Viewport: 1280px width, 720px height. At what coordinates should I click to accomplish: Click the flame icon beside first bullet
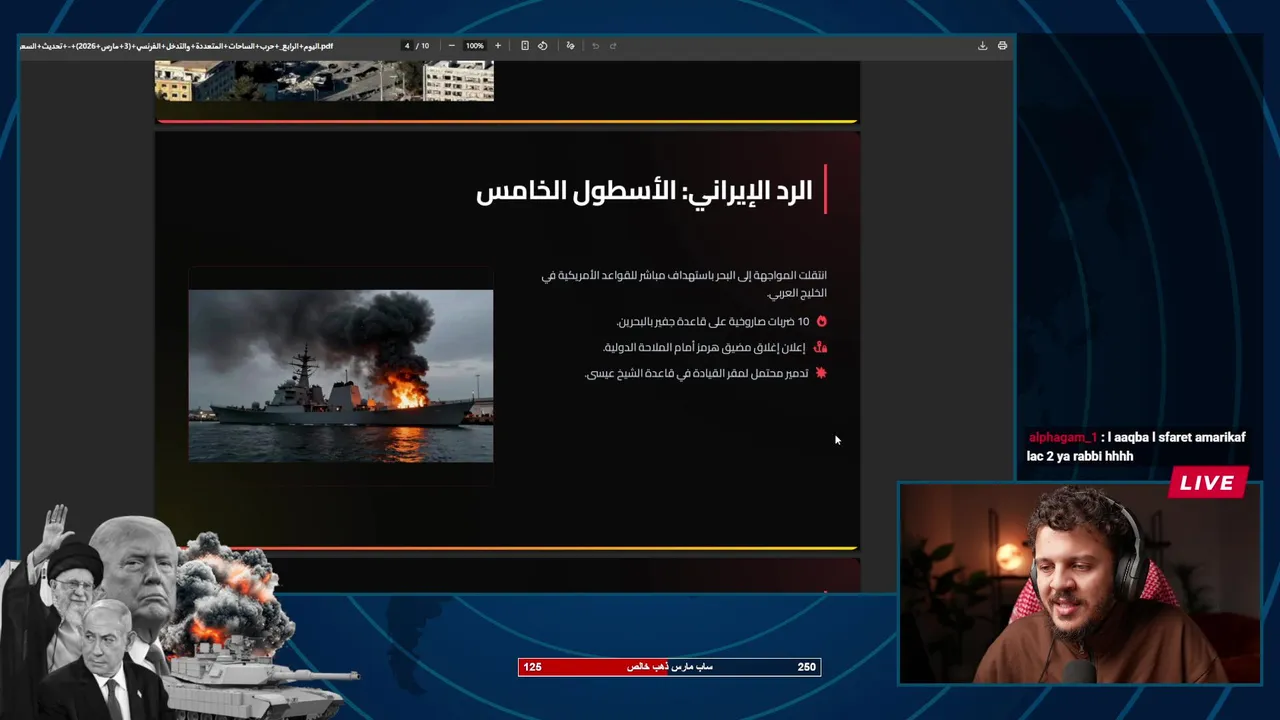[822, 322]
